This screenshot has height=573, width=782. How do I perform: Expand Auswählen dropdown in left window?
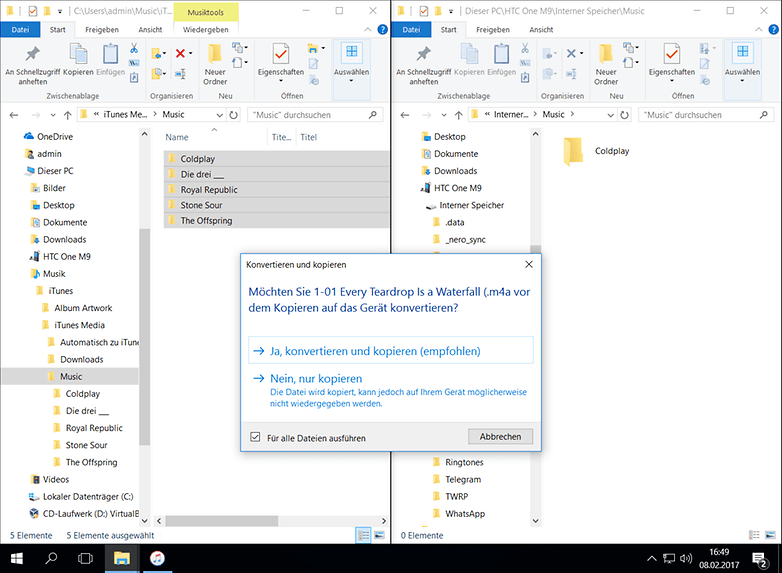(352, 80)
